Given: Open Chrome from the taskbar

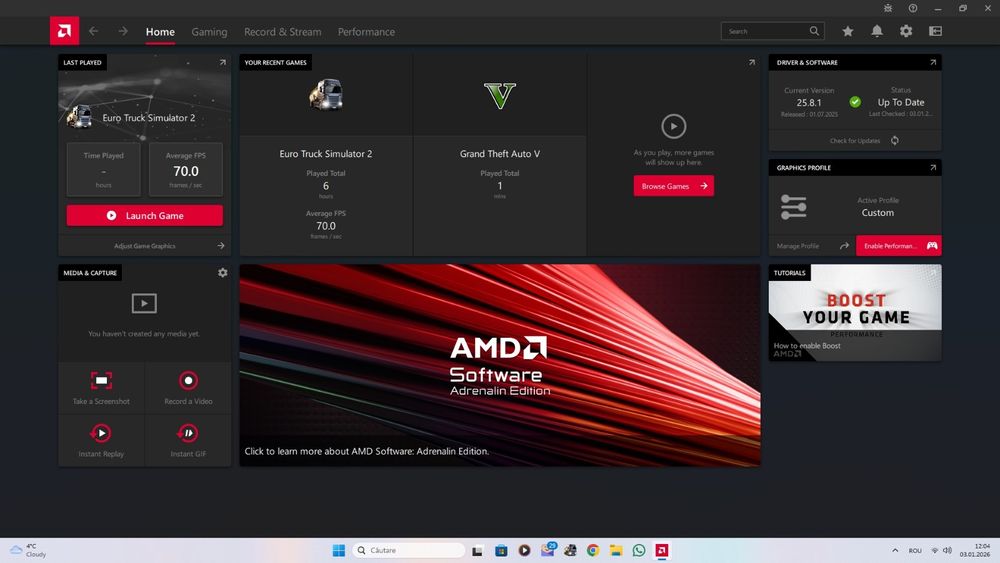Looking at the screenshot, I should (x=593, y=550).
